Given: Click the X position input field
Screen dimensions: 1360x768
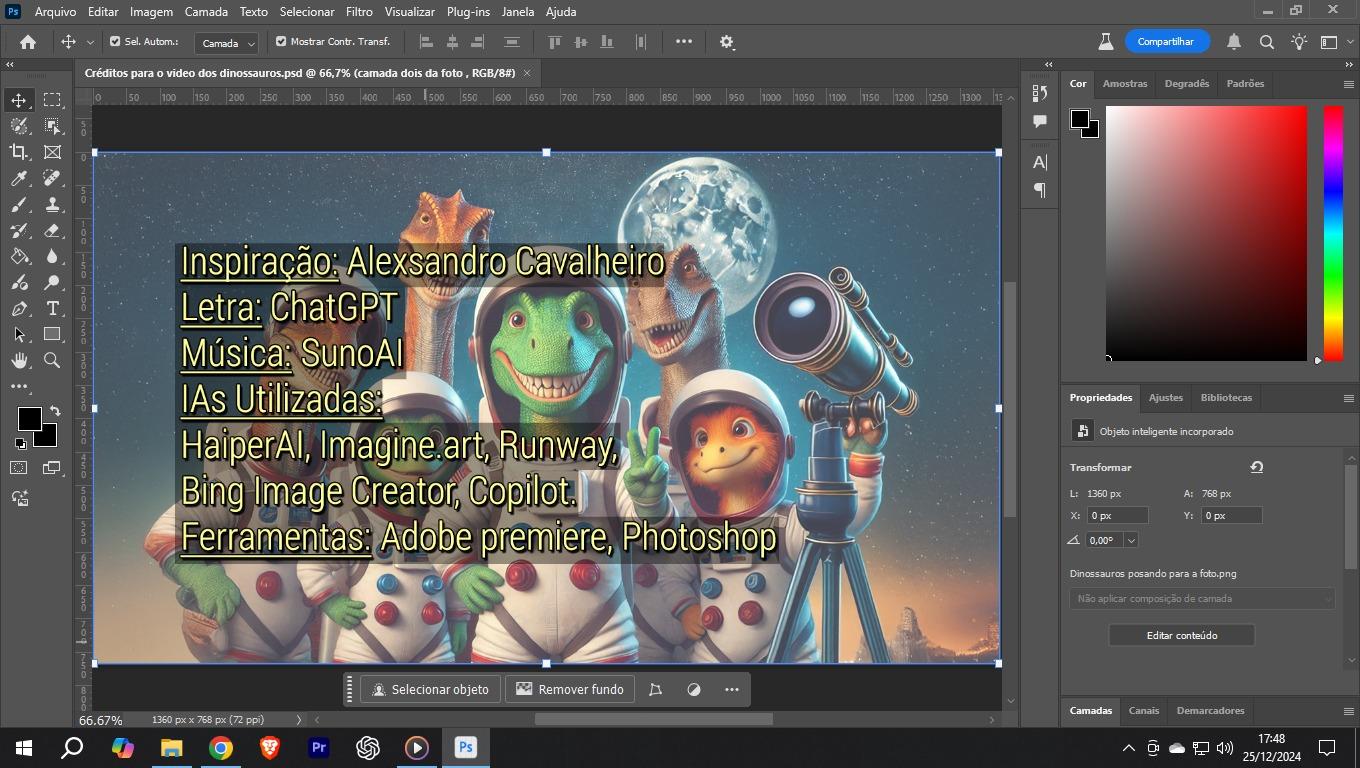Looking at the screenshot, I should click(x=1117, y=516).
